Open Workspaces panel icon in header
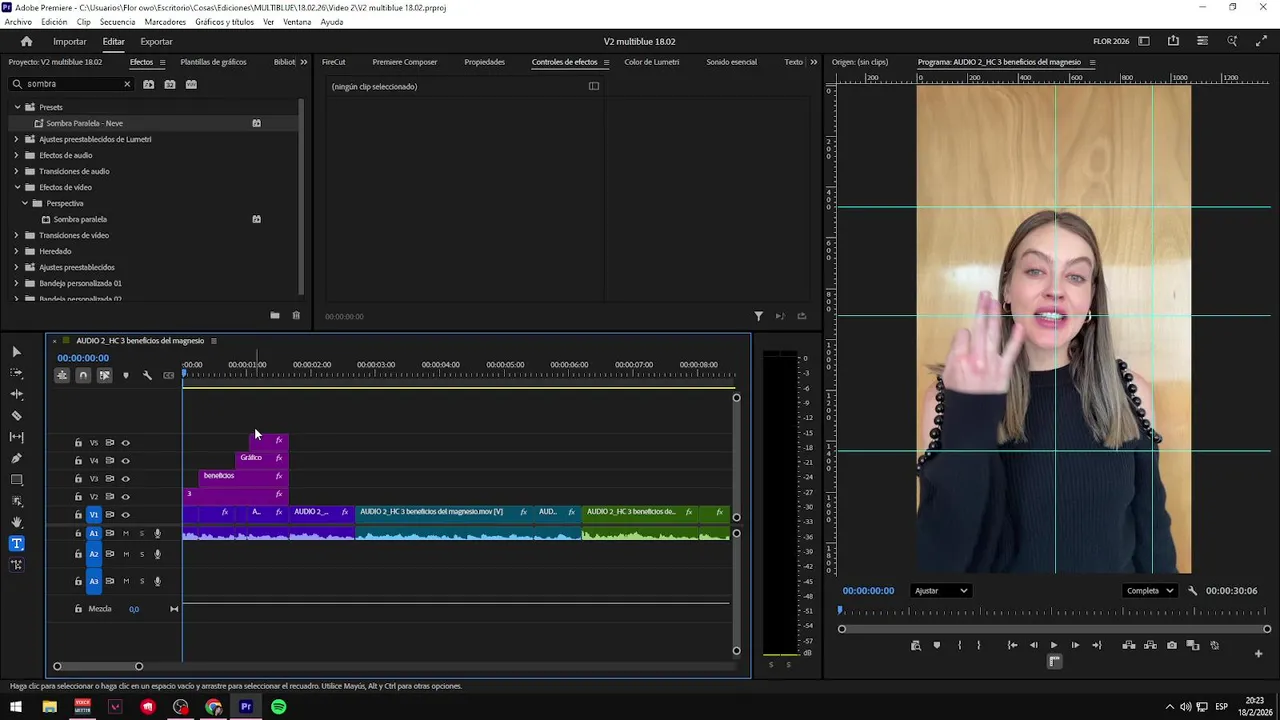The height and width of the screenshot is (720, 1280). 1144,41
